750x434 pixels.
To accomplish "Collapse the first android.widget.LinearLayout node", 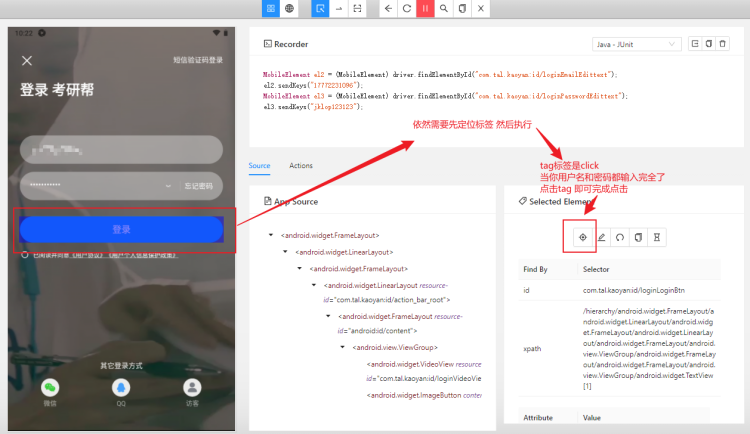I will [285, 252].
